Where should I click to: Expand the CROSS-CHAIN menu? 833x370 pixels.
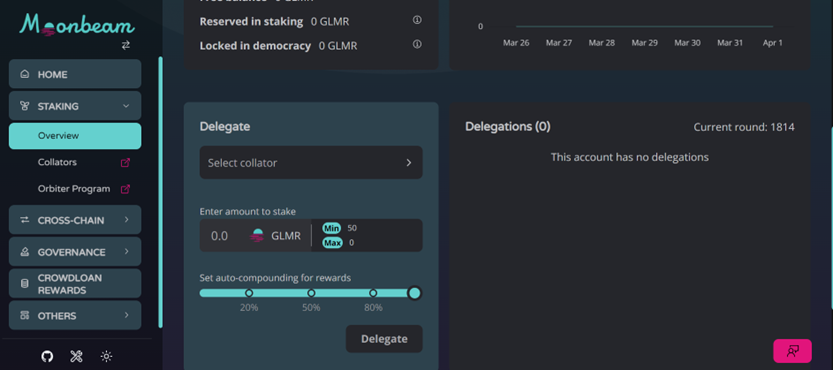coord(75,220)
